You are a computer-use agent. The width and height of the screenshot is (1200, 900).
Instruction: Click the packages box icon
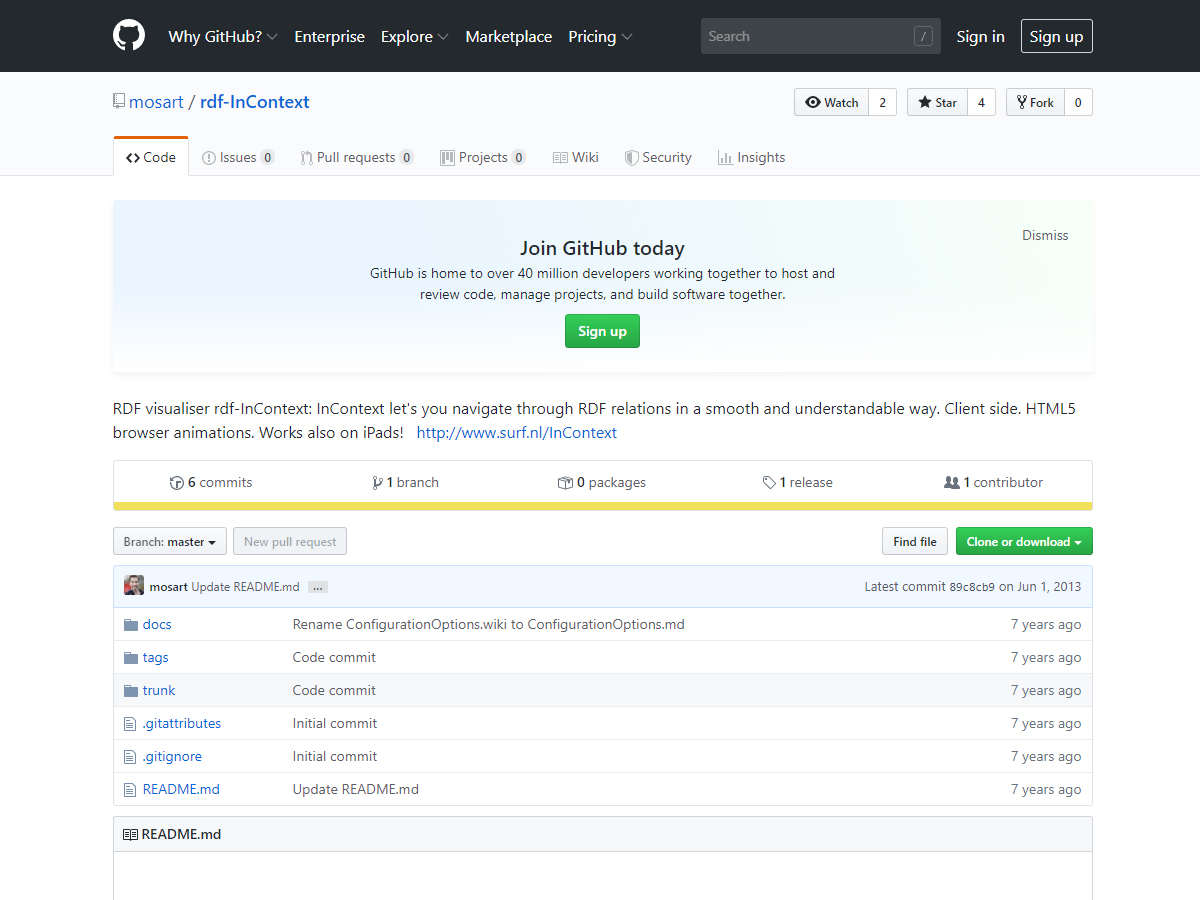(x=565, y=483)
